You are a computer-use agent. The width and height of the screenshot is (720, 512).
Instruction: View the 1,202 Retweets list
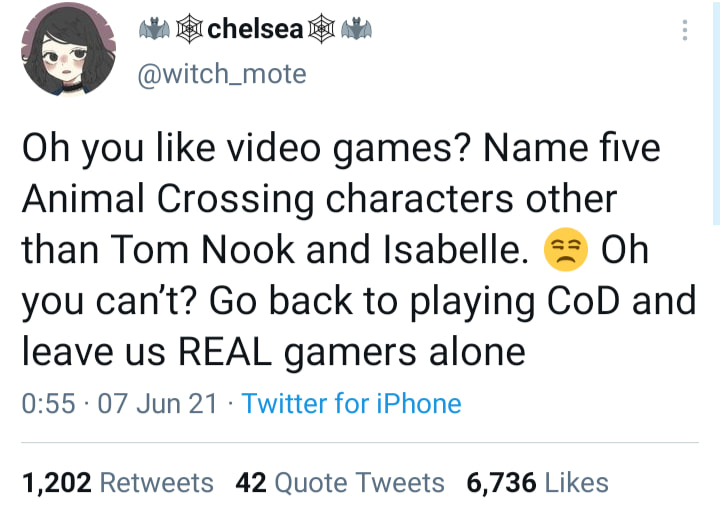118,483
